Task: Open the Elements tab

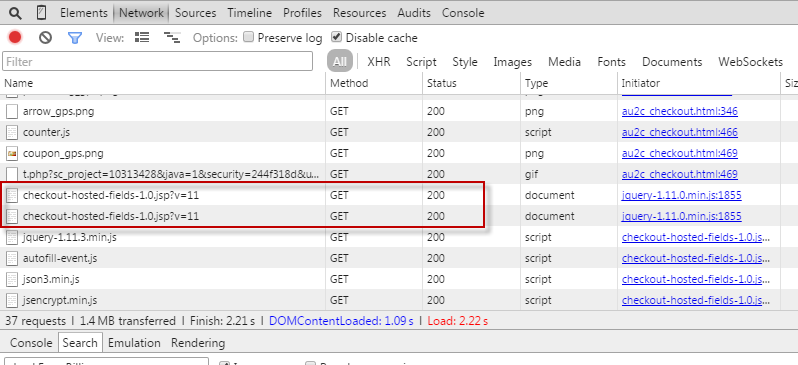Action: (x=84, y=13)
